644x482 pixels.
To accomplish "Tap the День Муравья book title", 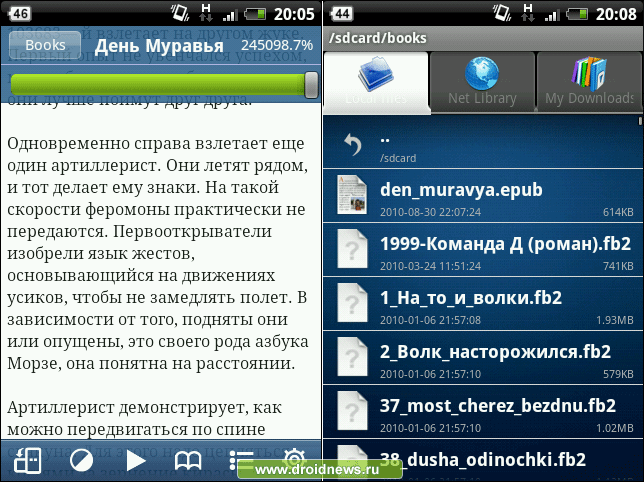I will [x=159, y=46].
